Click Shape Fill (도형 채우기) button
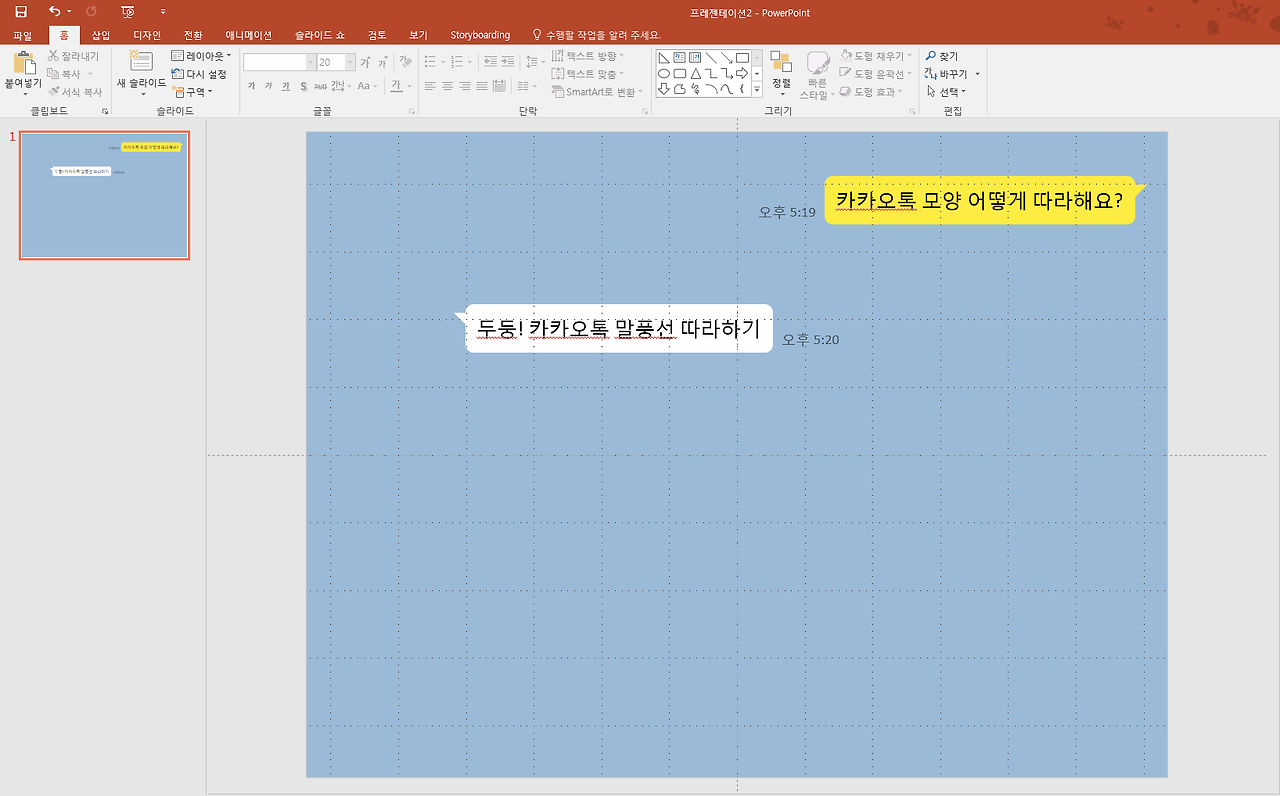1280x796 pixels. point(875,56)
